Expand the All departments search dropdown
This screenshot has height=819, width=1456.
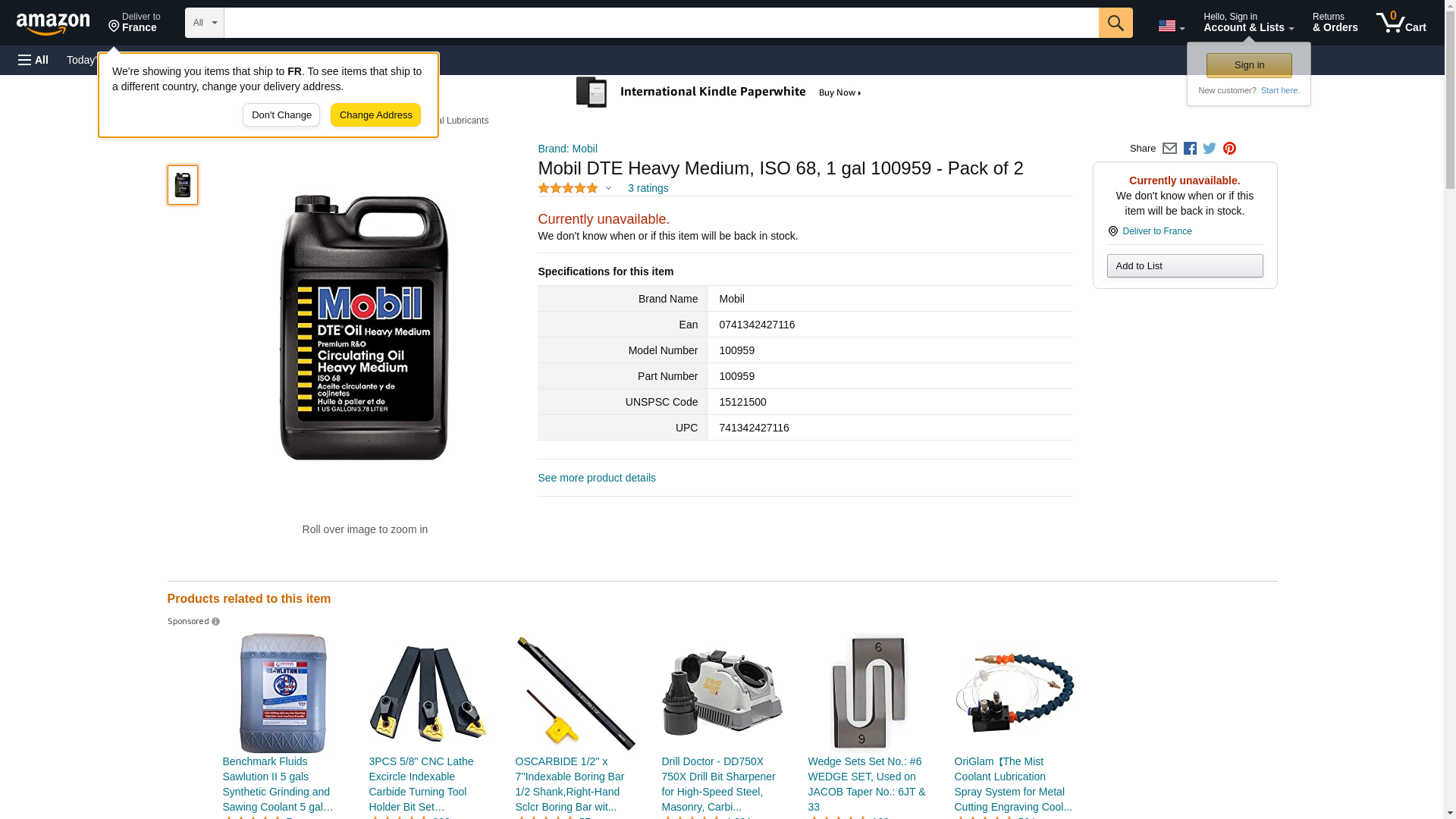tap(205, 23)
